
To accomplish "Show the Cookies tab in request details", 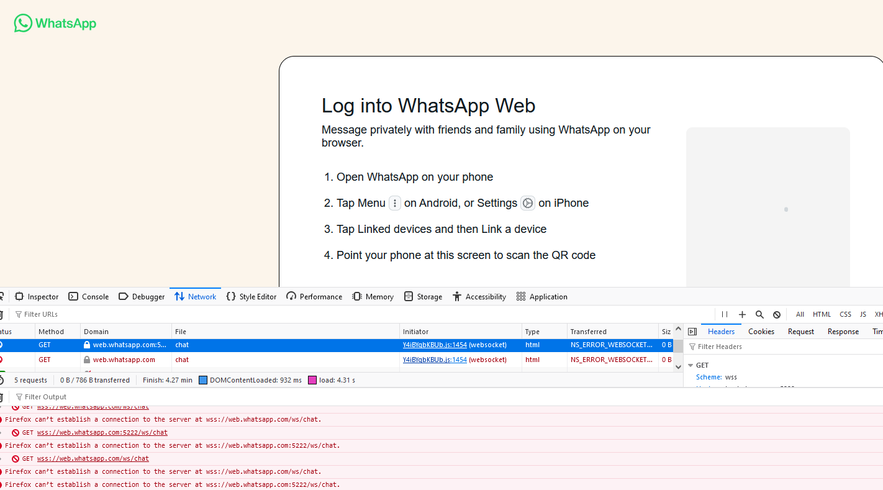I will click(761, 331).
